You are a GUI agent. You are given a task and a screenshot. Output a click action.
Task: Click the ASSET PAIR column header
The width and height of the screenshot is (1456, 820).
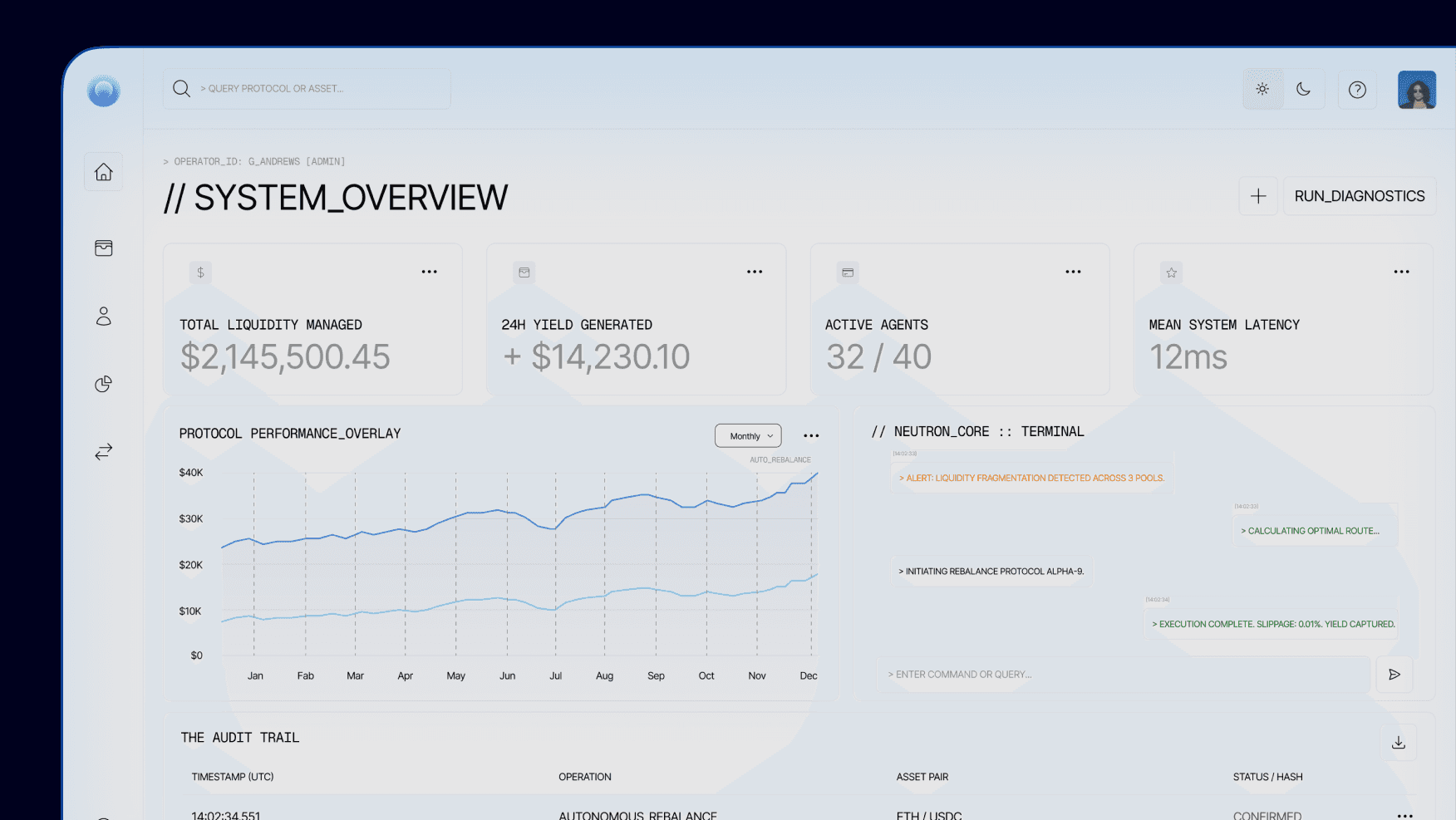(x=922, y=777)
